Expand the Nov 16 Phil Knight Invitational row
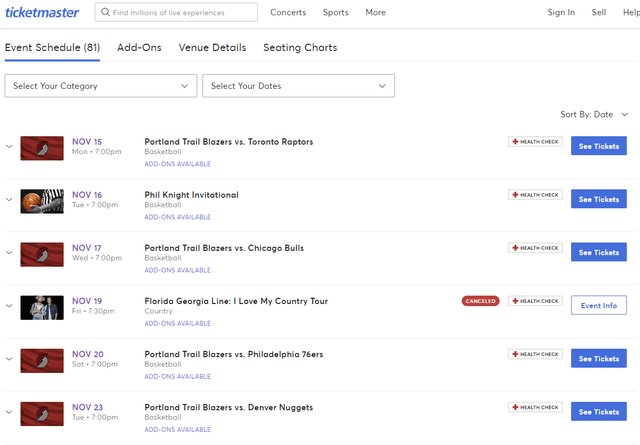 coord(9,199)
